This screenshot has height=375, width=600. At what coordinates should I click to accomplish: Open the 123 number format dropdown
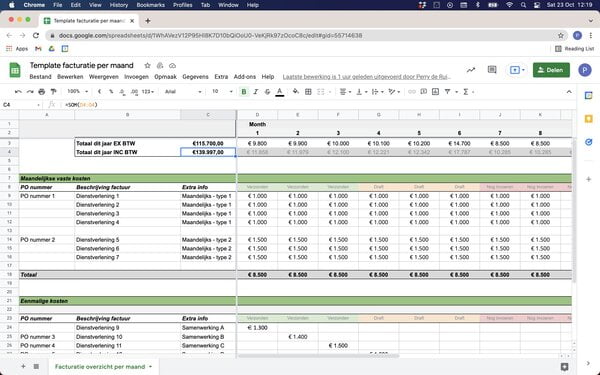pos(148,92)
